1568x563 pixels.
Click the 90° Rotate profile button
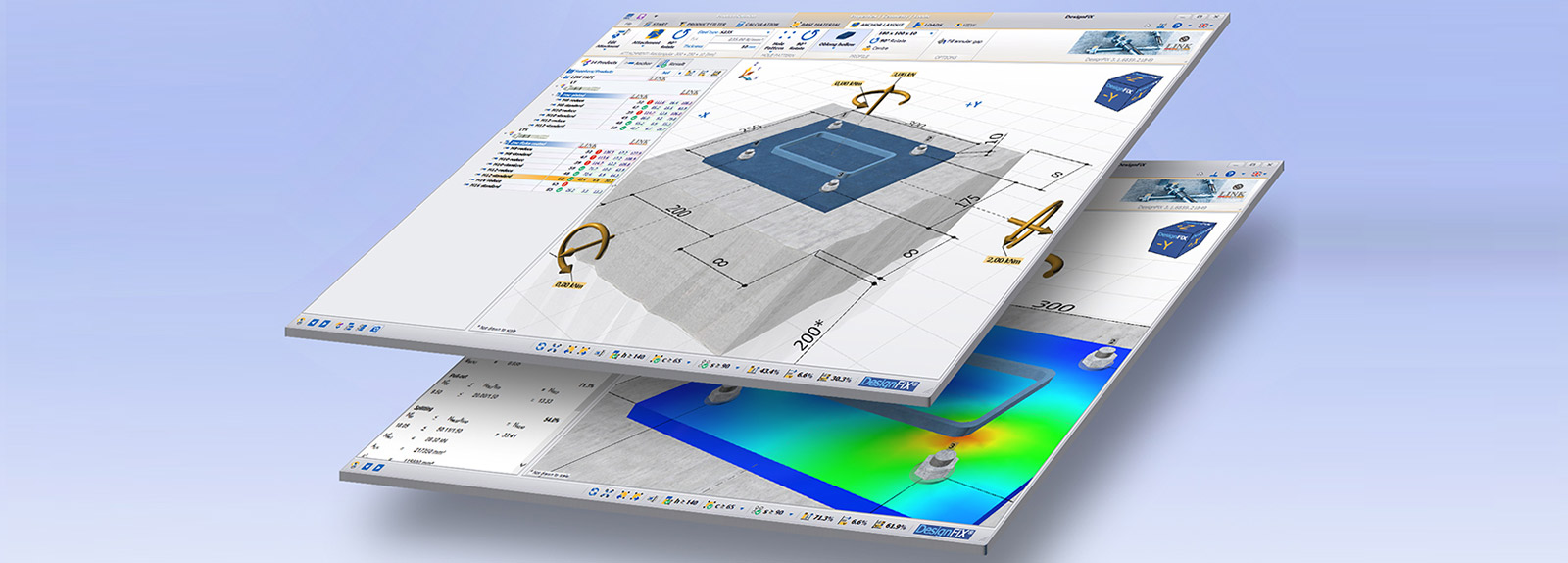[x=887, y=41]
